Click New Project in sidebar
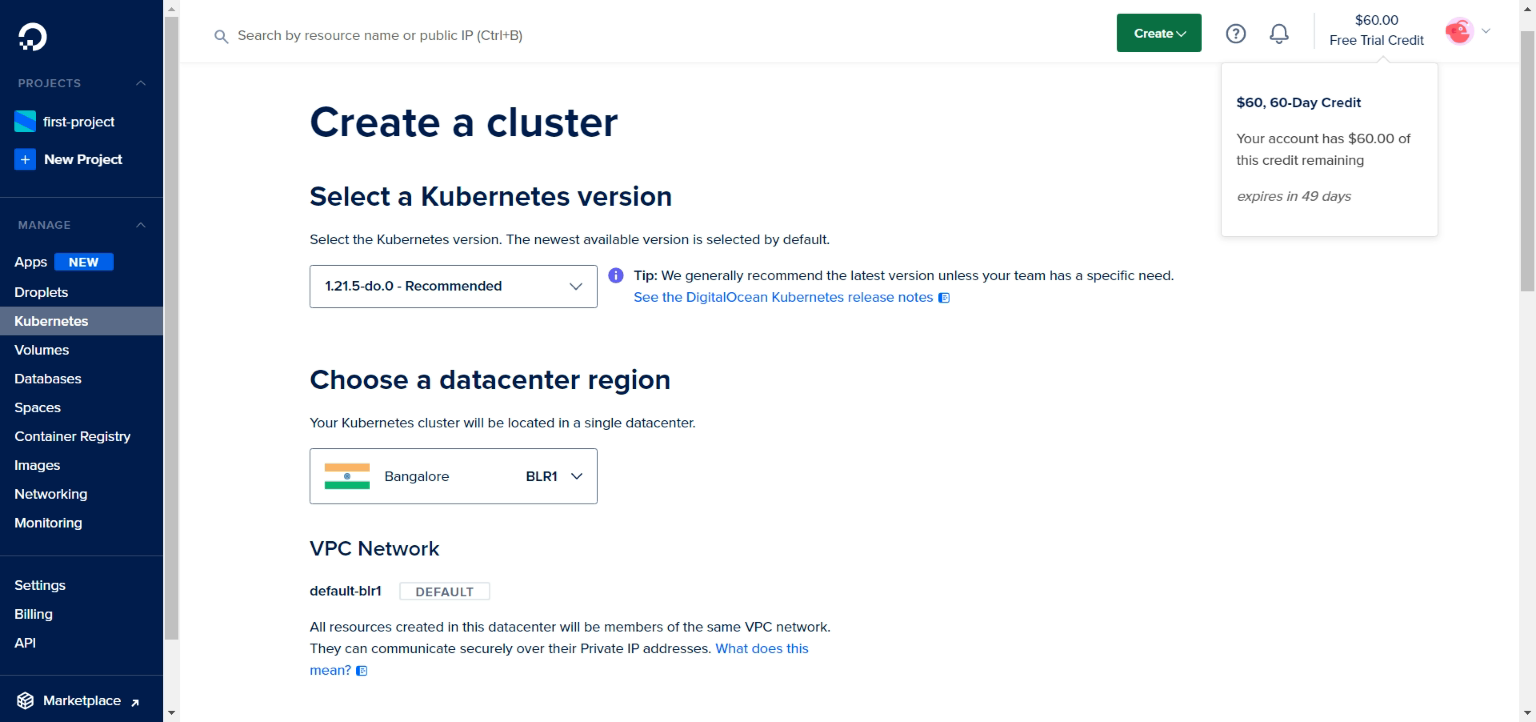 (83, 159)
